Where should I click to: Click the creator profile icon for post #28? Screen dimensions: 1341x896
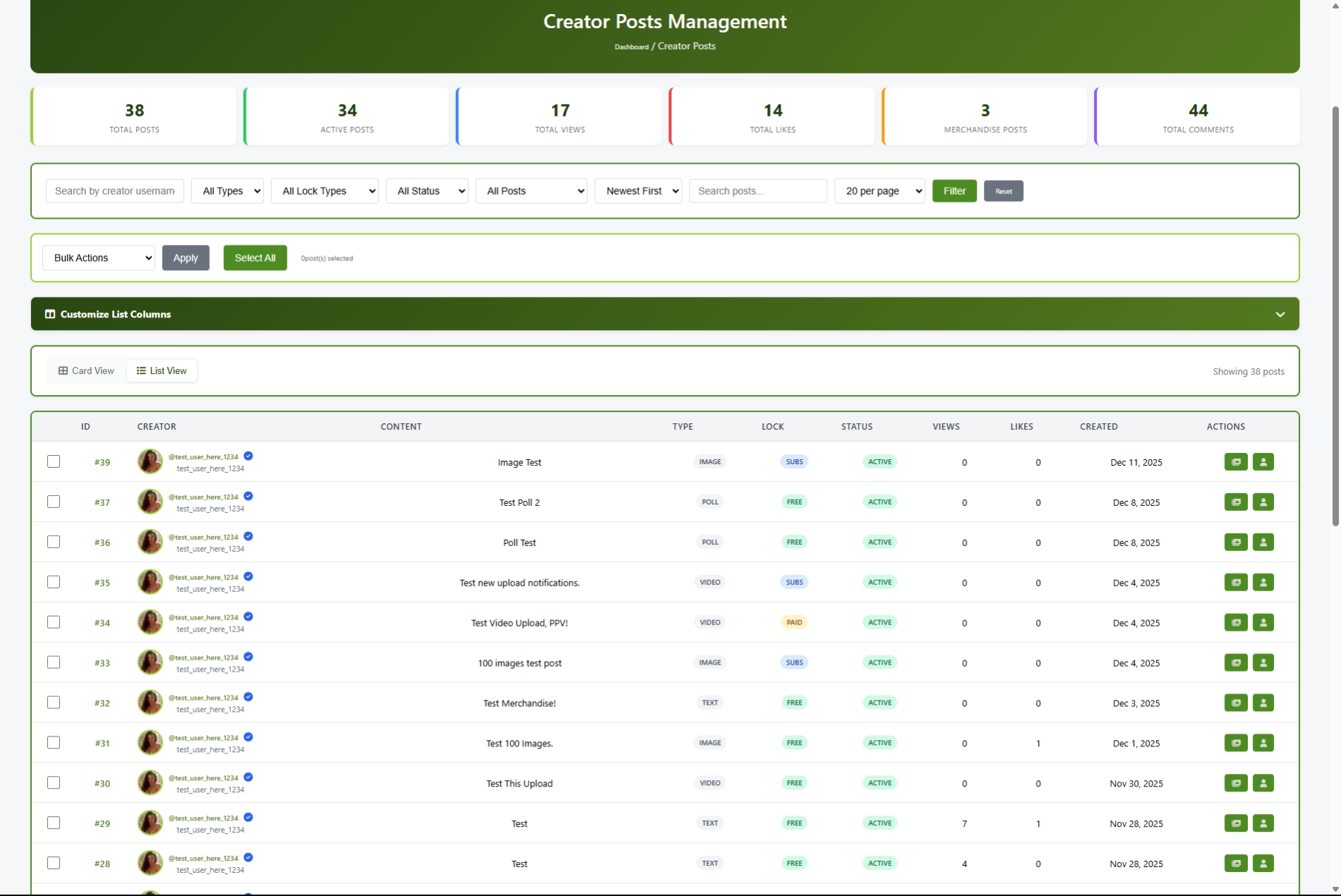click(1263, 864)
